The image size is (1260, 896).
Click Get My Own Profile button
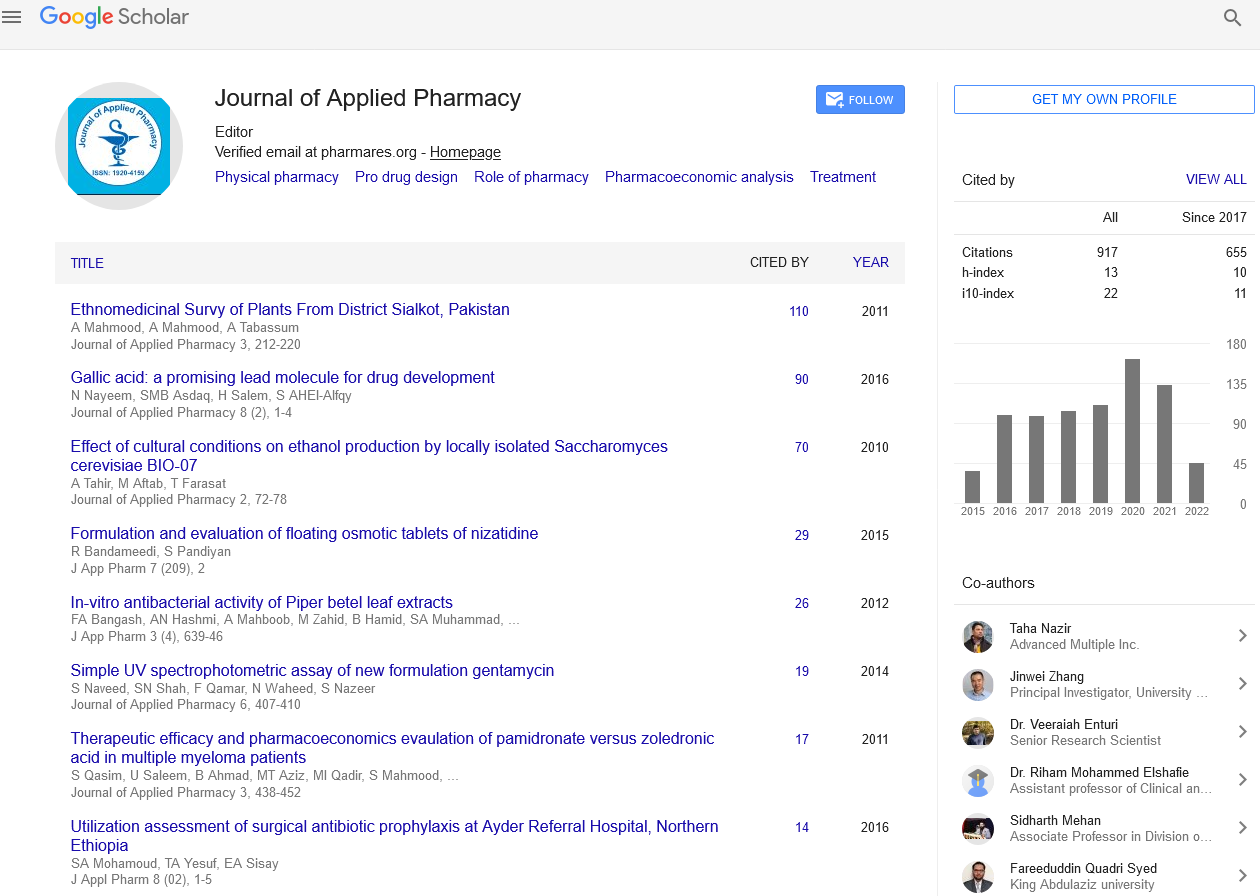tap(1103, 99)
